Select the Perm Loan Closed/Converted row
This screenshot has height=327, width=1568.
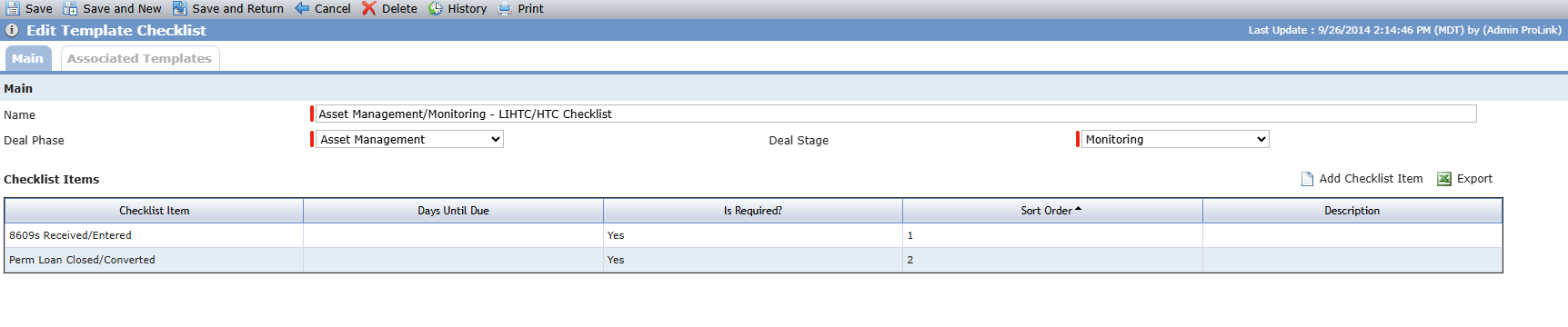pos(753,260)
